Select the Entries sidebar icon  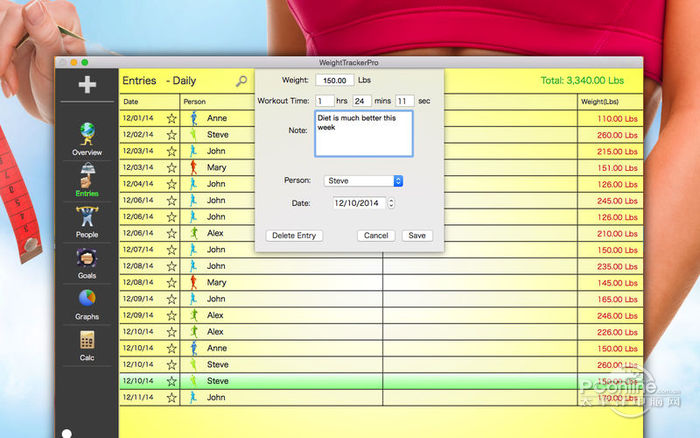click(x=87, y=179)
